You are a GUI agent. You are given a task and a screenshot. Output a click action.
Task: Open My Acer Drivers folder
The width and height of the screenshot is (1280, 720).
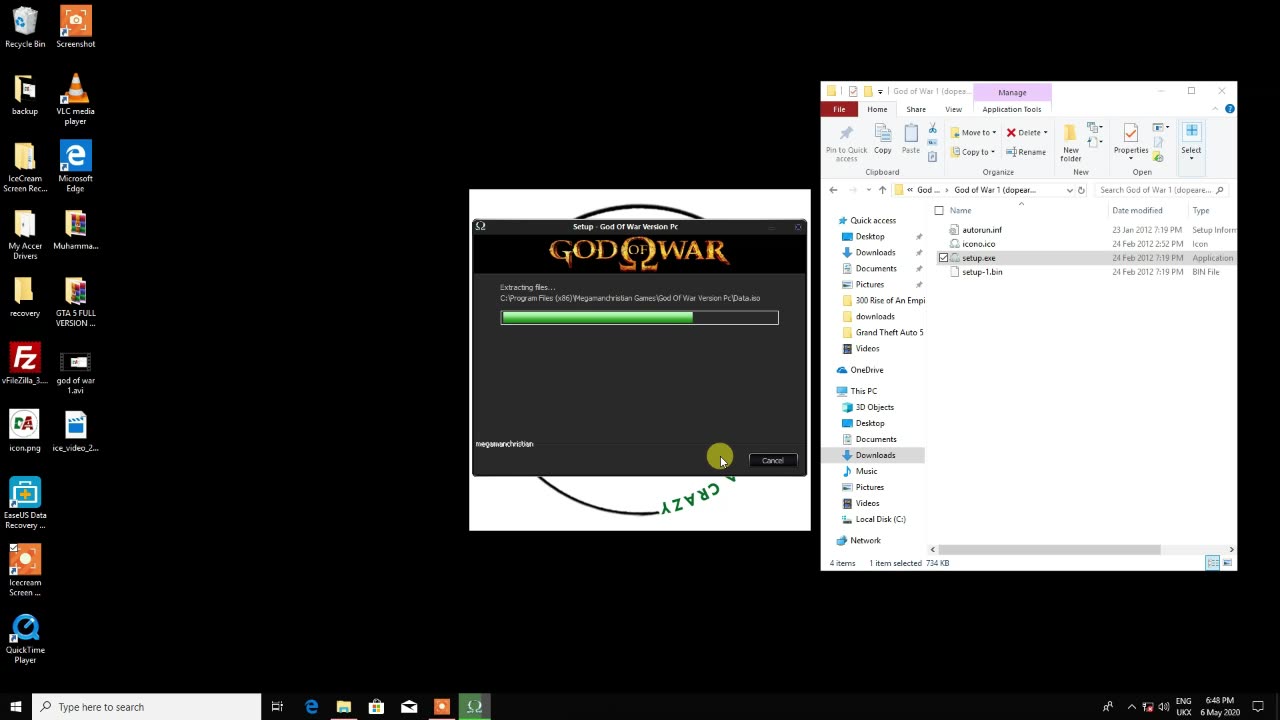pos(25,234)
